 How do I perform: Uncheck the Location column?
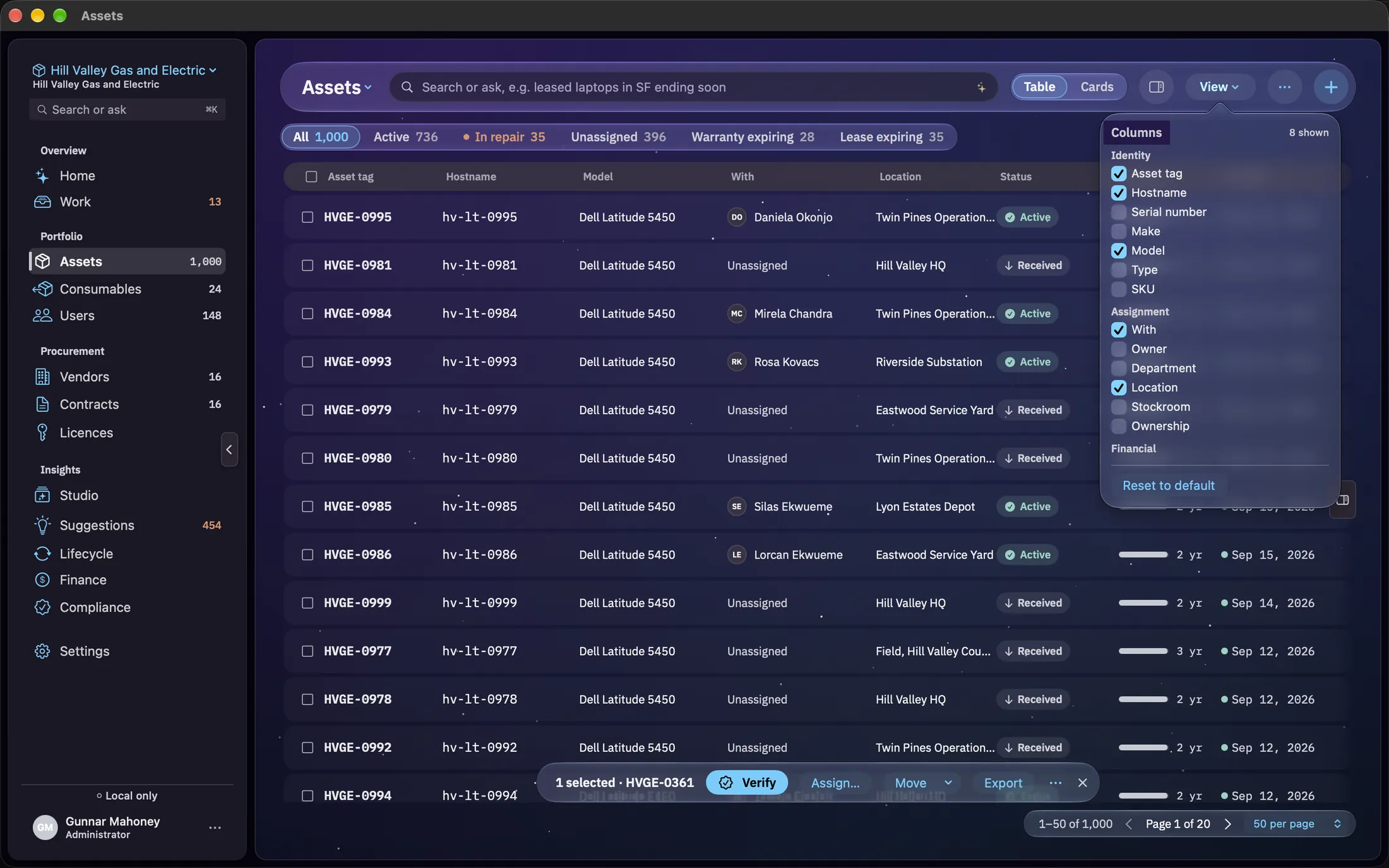(x=1118, y=388)
